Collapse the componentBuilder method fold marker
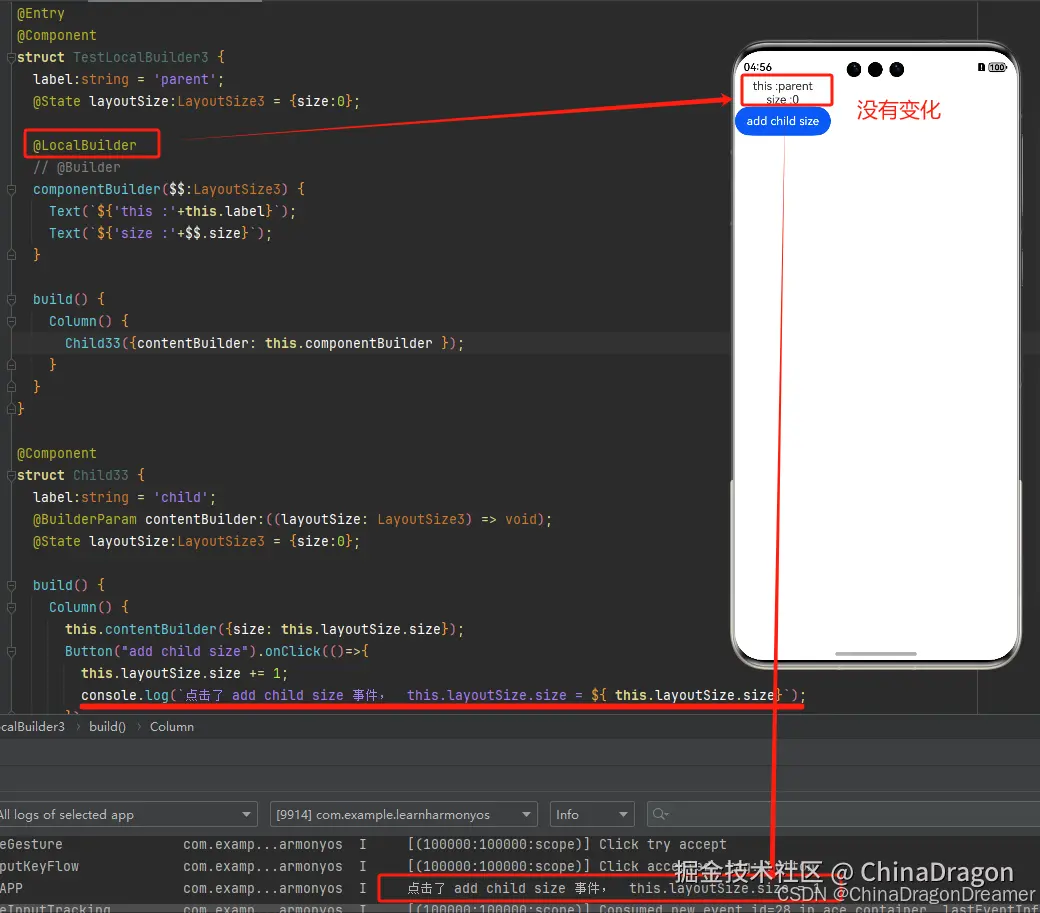 click(x=11, y=190)
